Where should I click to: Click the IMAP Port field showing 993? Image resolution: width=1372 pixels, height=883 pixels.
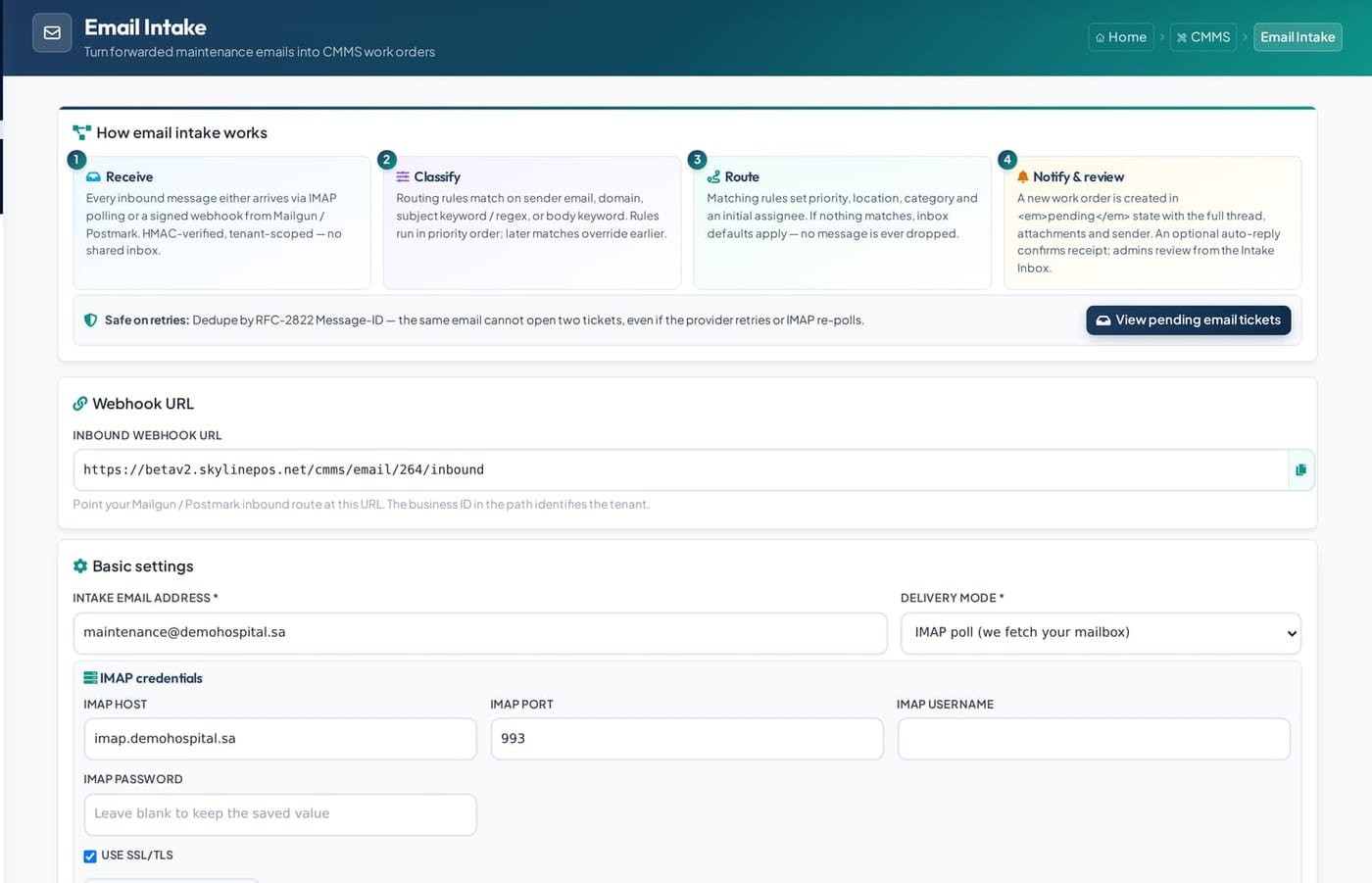click(x=687, y=739)
